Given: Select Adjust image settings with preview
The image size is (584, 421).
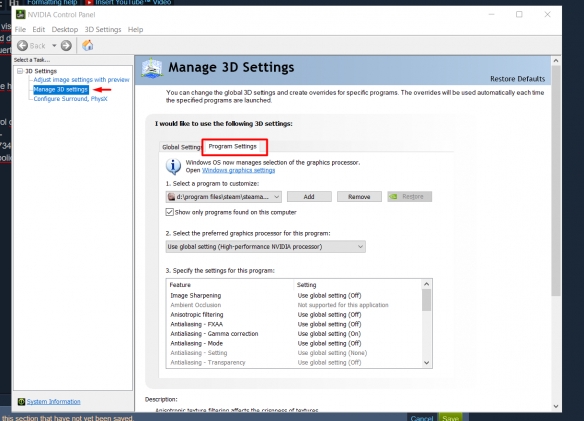Looking at the screenshot, I should point(81,80).
